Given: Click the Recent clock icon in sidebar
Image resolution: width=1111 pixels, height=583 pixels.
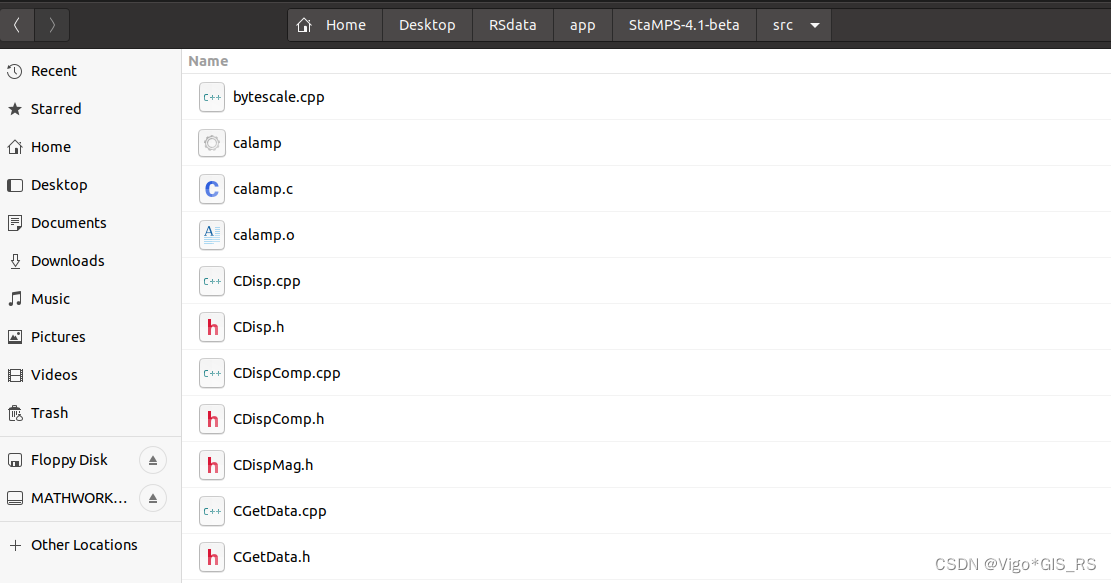Looking at the screenshot, I should pos(14,71).
